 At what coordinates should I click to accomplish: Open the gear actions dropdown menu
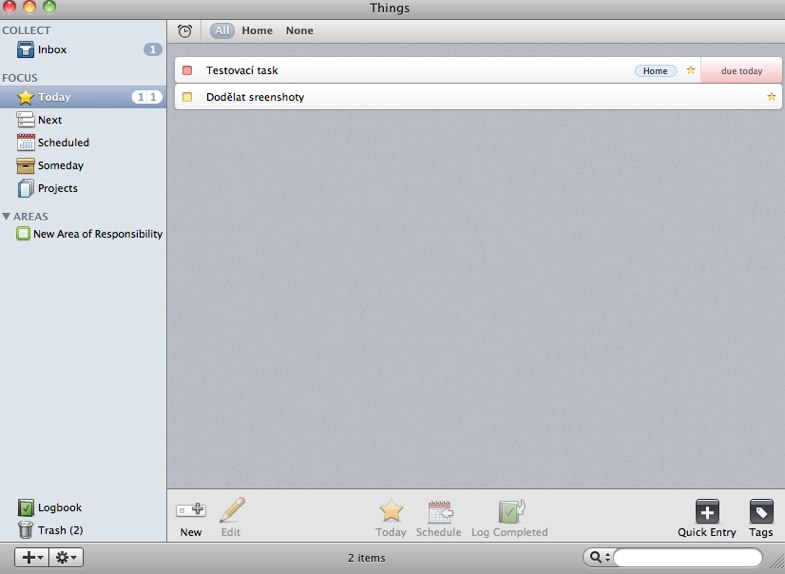coord(67,557)
